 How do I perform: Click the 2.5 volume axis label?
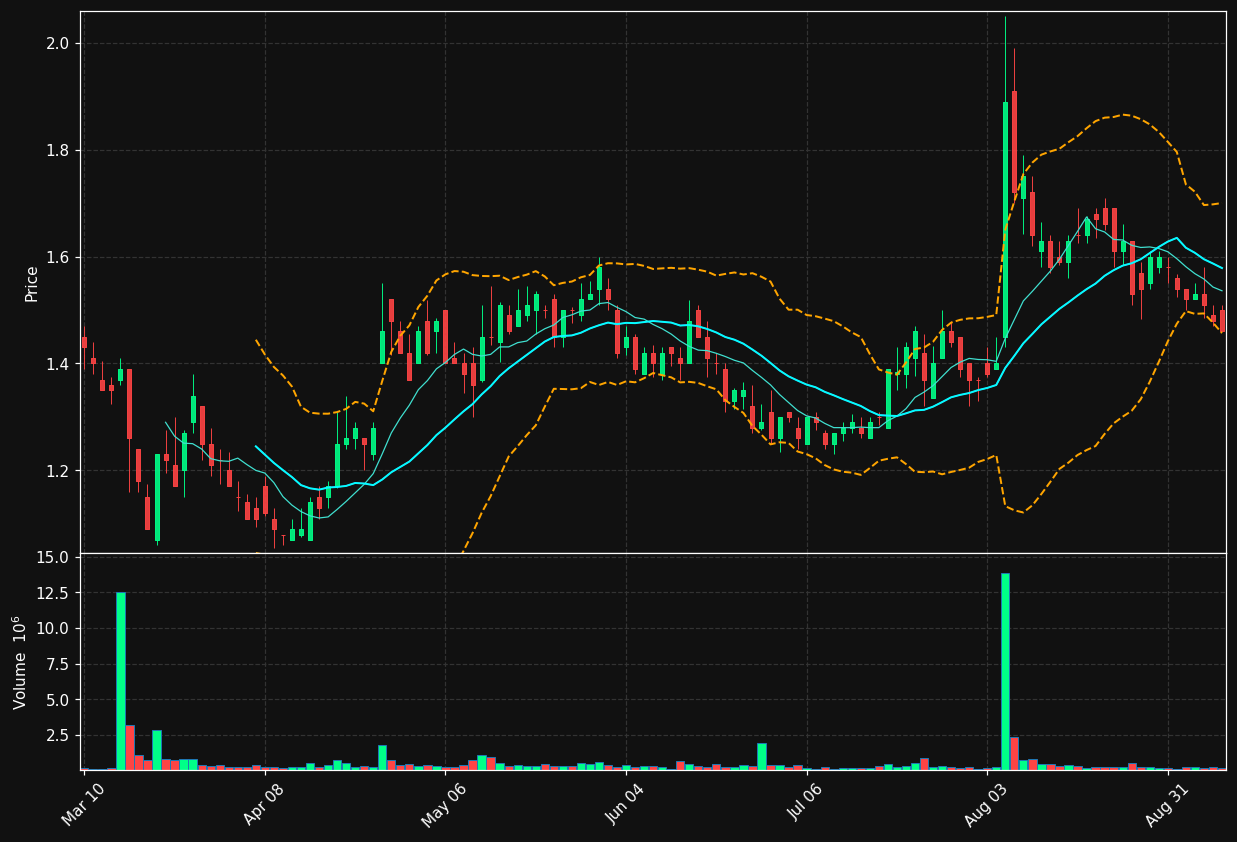[56, 735]
